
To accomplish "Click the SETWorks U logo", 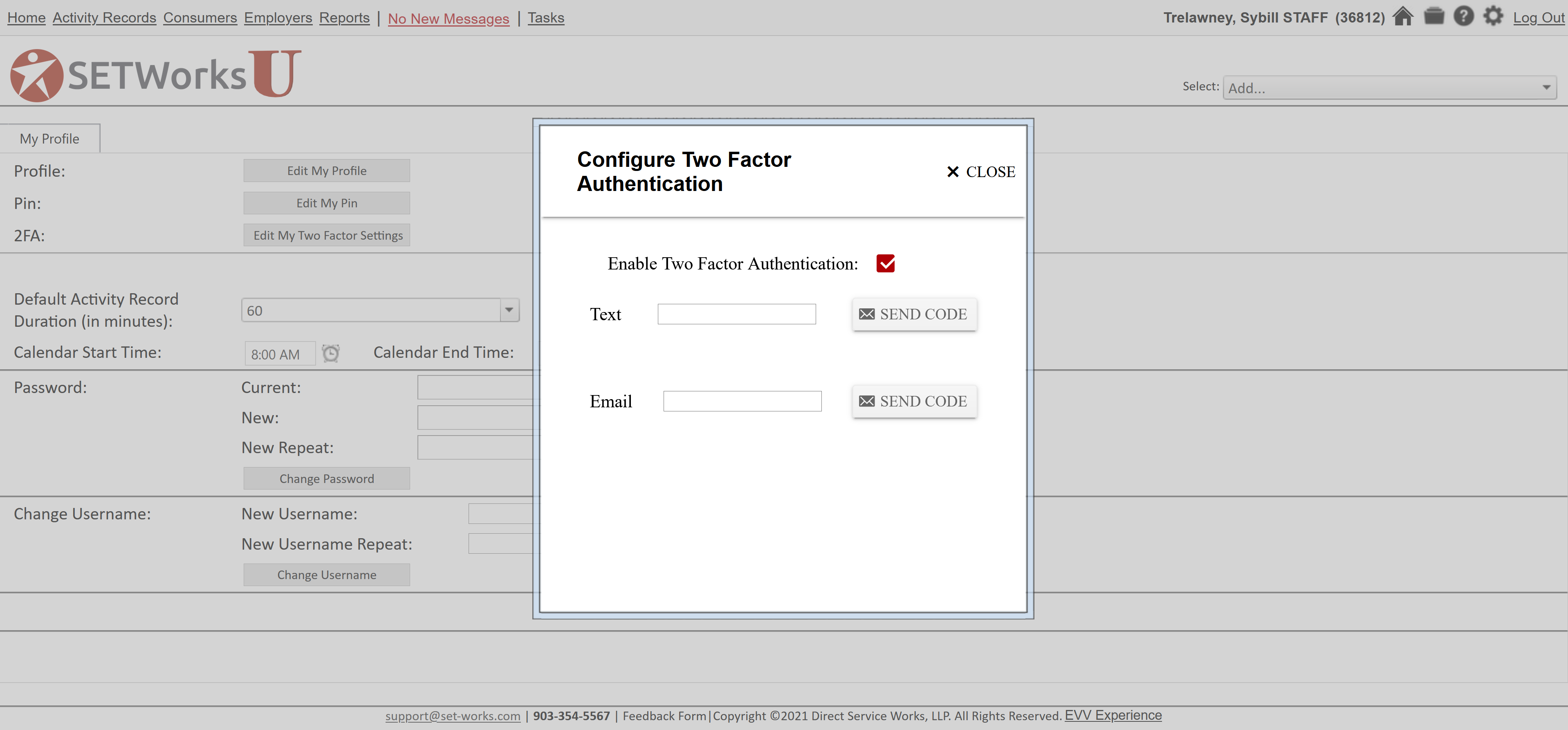I will click(156, 75).
